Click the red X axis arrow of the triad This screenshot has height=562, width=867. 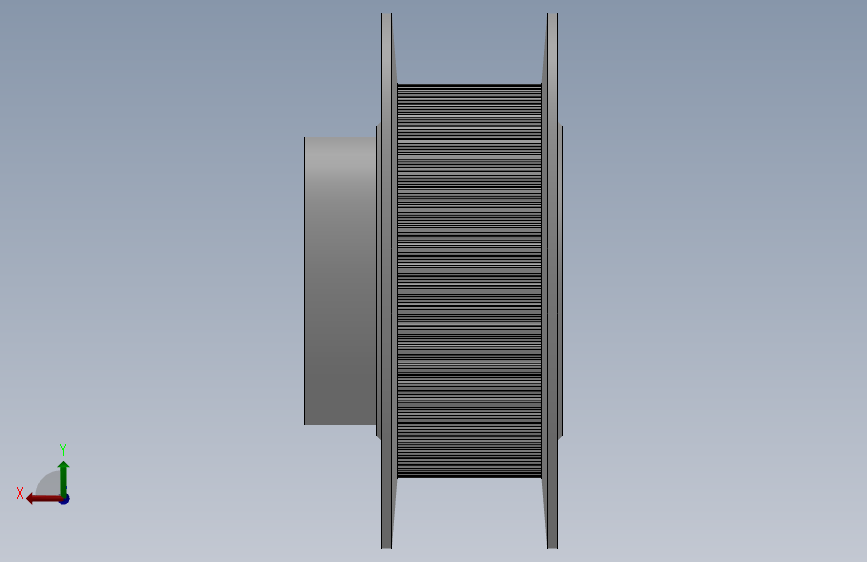pos(44,499)
